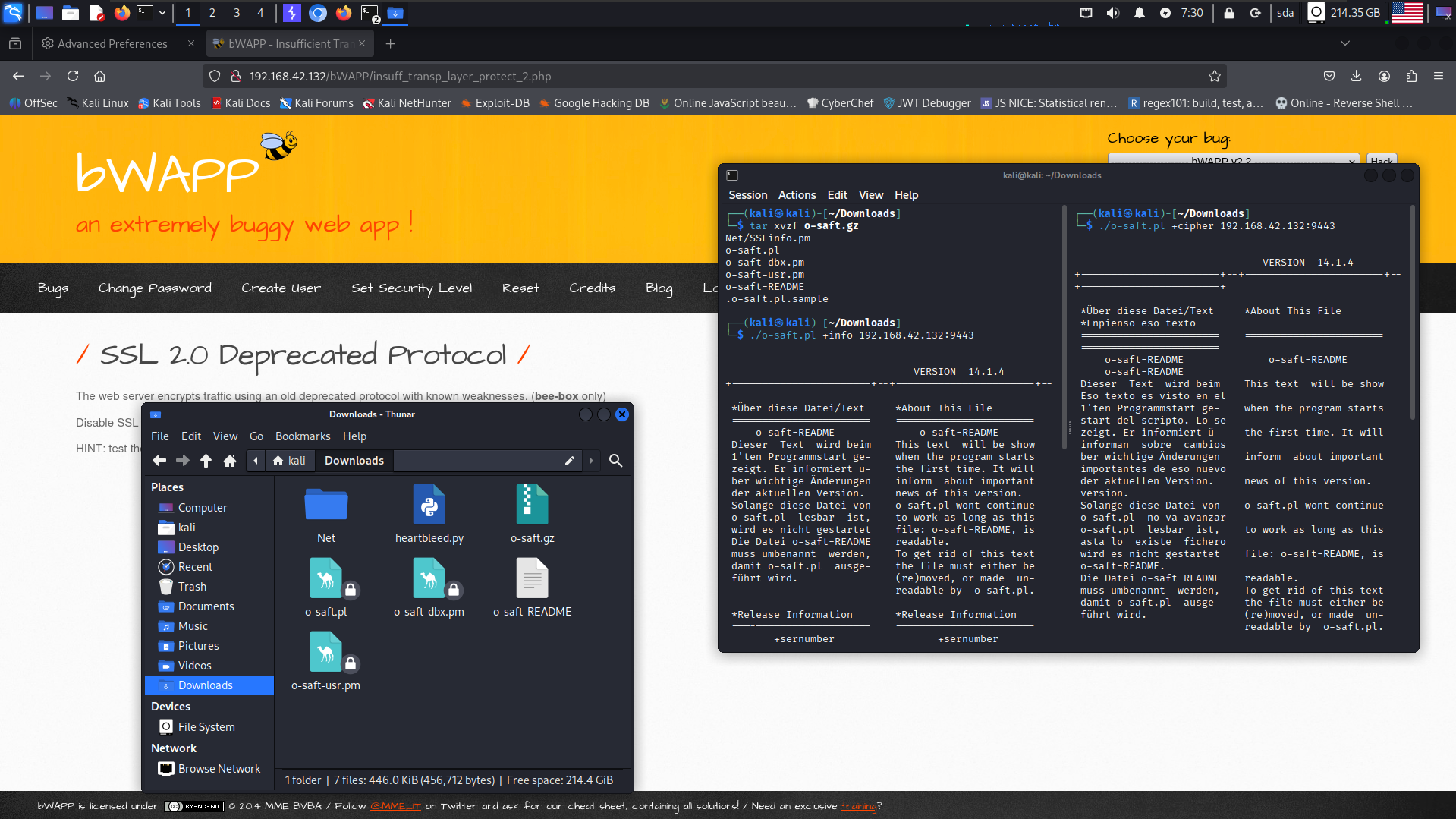Screen dimensions: 1456x819
Task: Expand the Thunar path bar right arrow
Action: pyautogui.click(x=591, y=461)
